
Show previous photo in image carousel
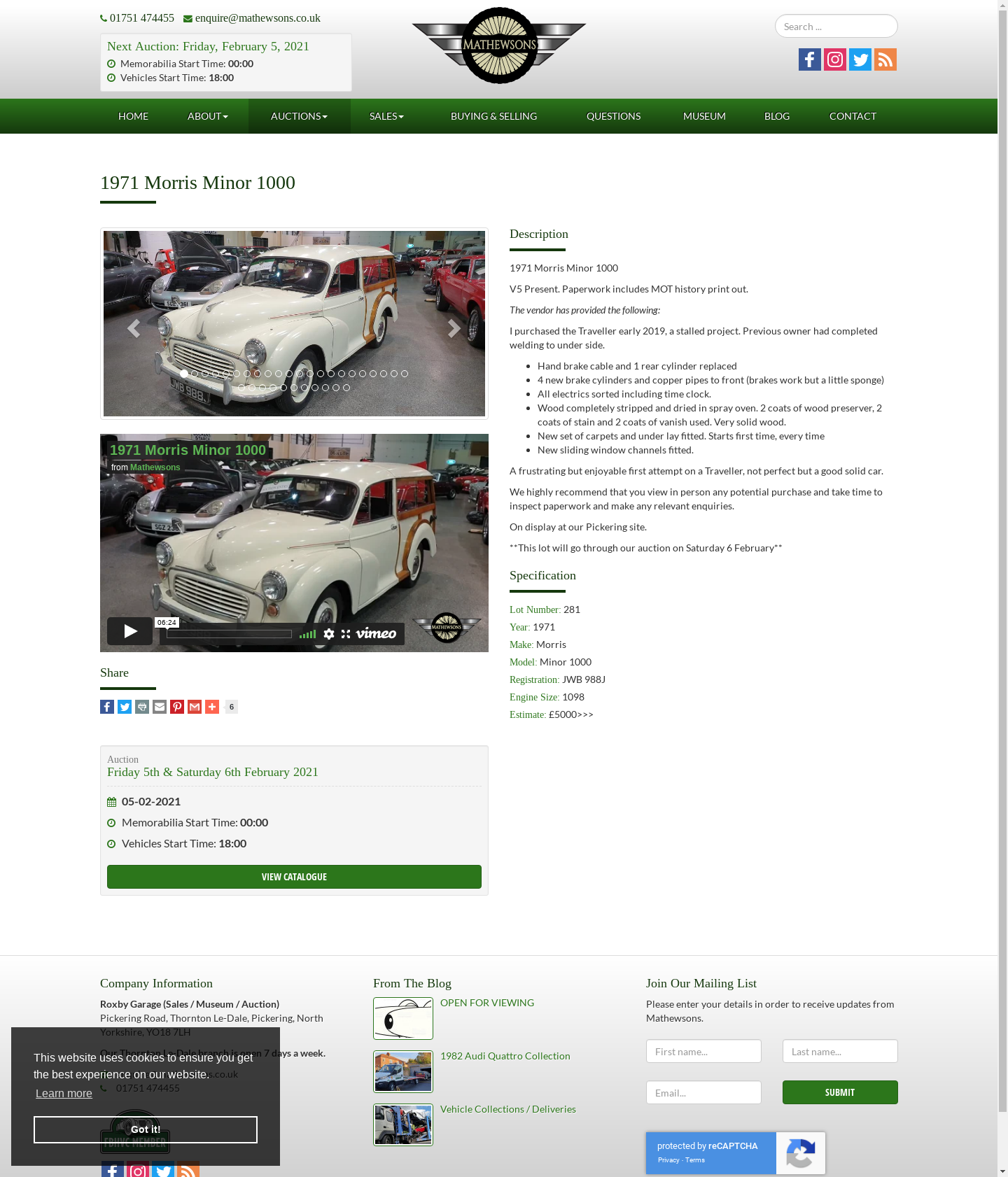(133, 328)
